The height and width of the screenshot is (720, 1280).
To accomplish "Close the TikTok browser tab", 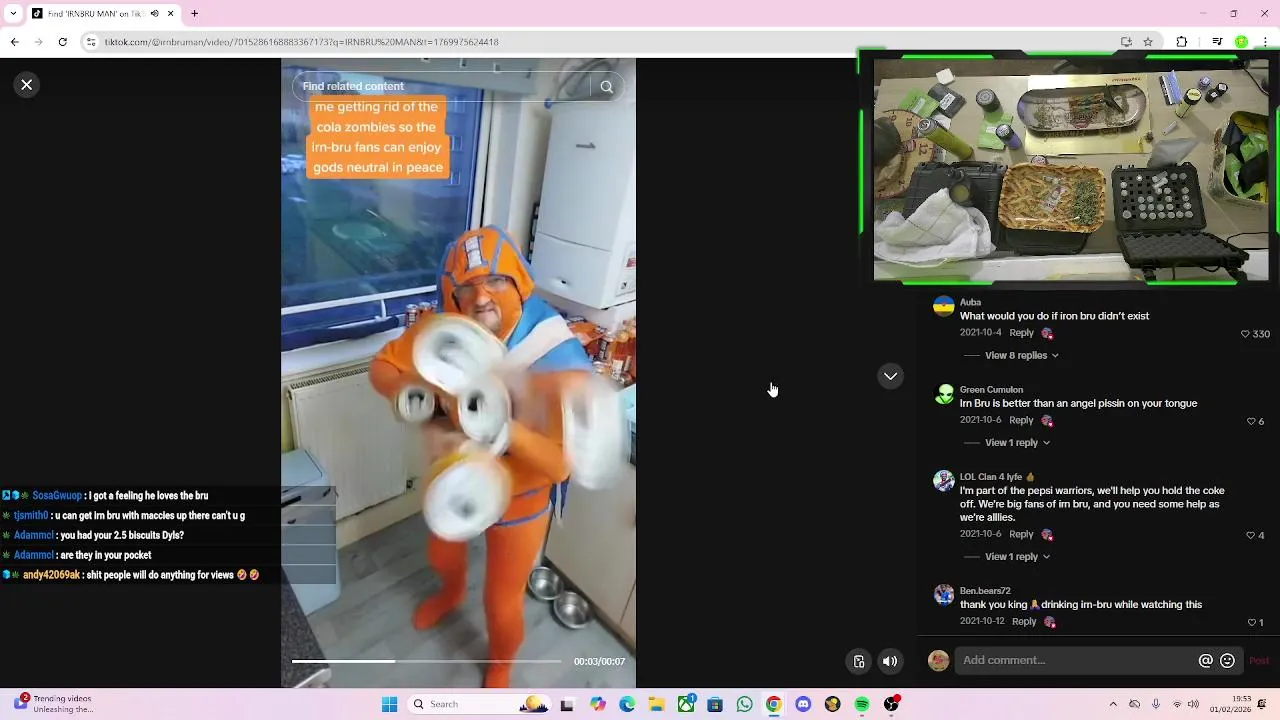I will point(171,14).
